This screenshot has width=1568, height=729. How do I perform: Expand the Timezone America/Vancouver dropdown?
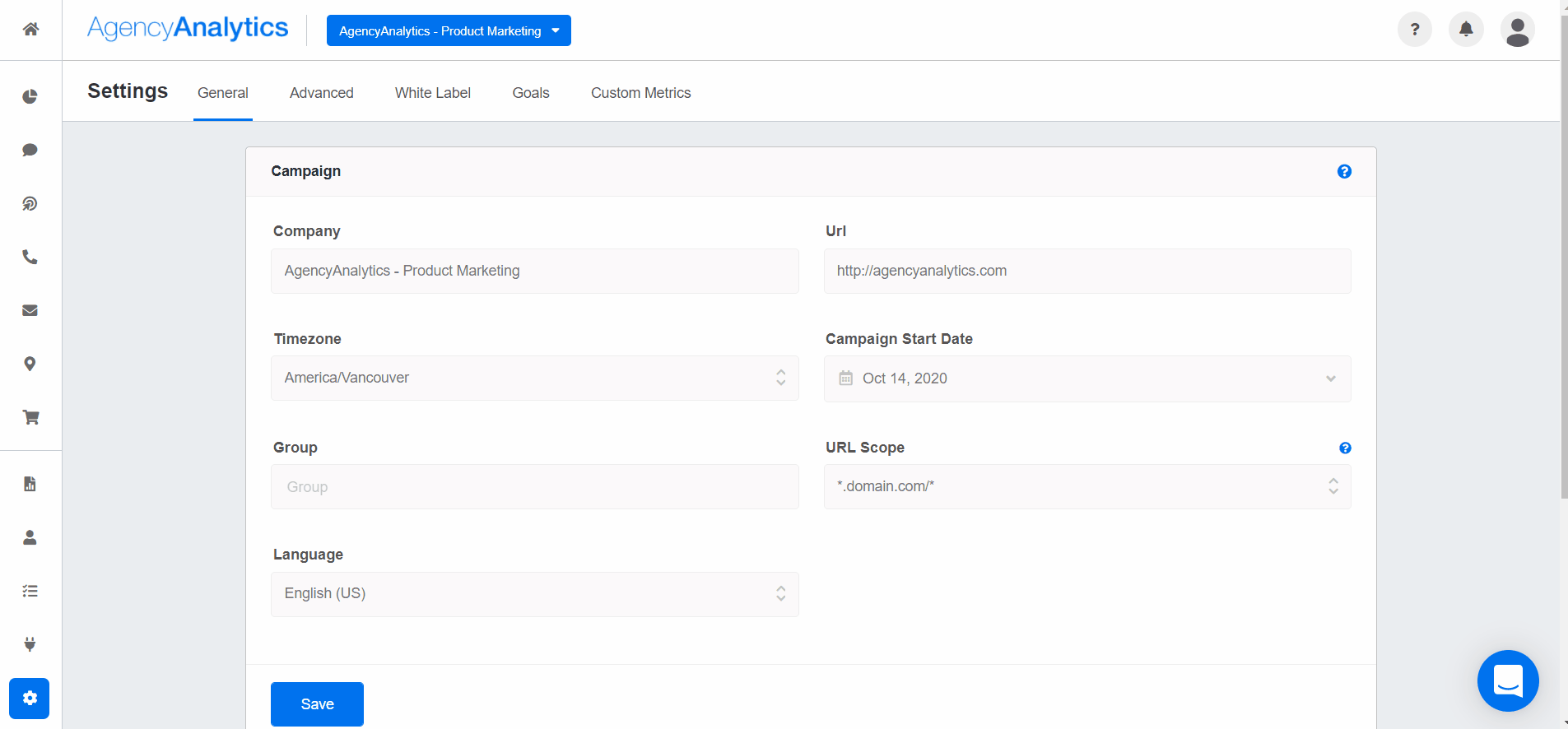534,378
